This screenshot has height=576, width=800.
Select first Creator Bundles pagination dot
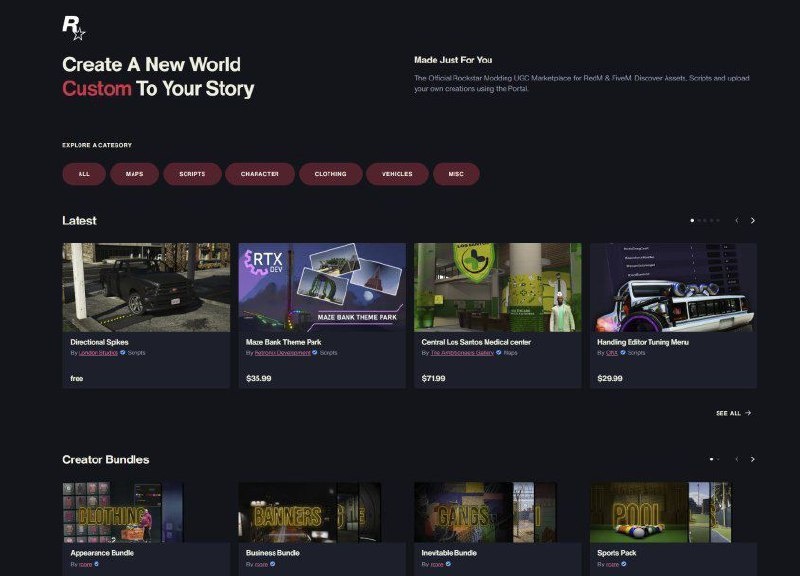pos(711,459)
